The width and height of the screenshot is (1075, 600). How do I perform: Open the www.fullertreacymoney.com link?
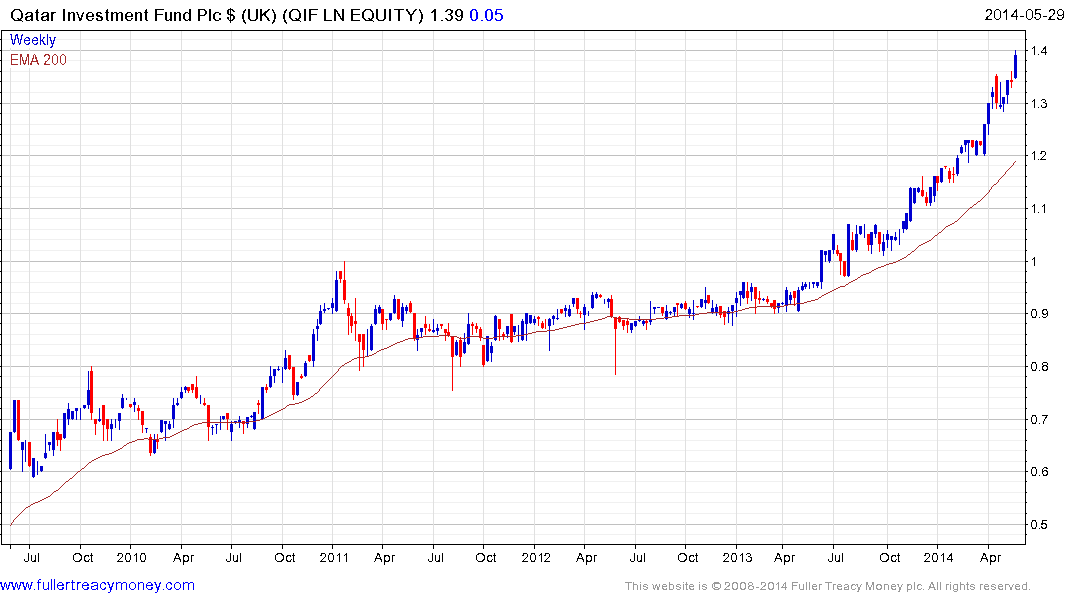tap(97, 586)
